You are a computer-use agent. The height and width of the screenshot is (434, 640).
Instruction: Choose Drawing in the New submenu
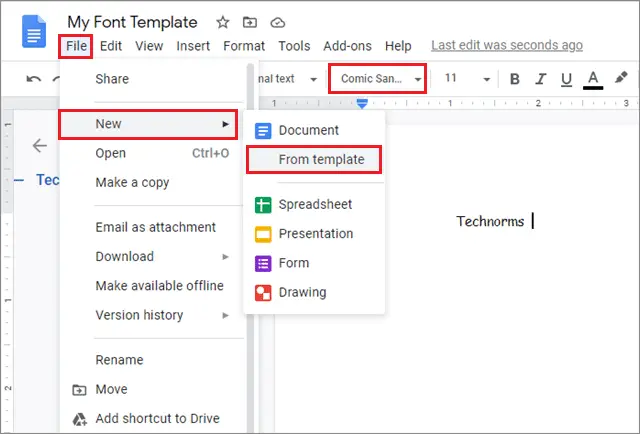click(x=314, y=293)
